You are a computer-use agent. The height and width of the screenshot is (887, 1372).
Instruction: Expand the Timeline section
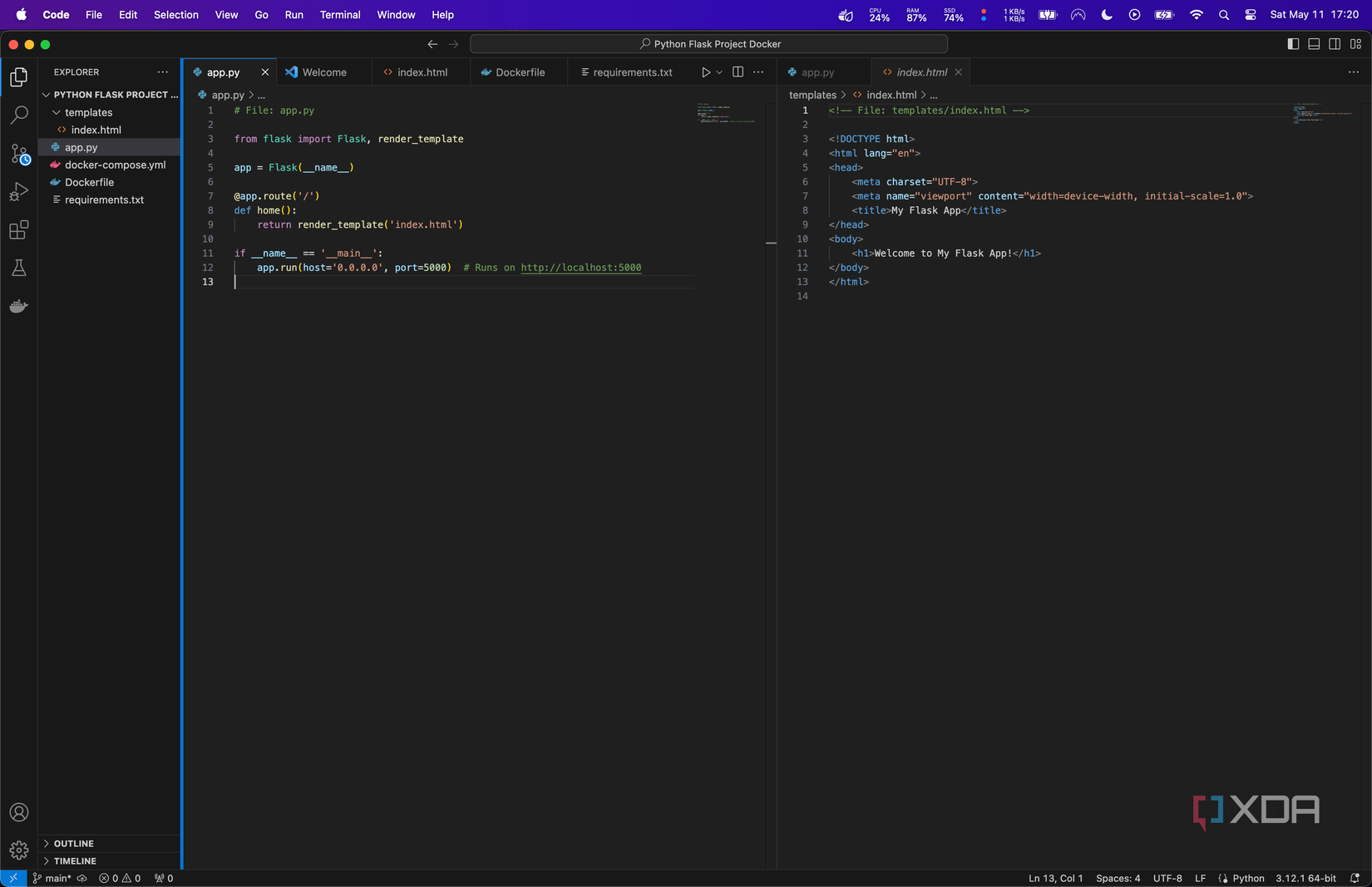(75, 860)
